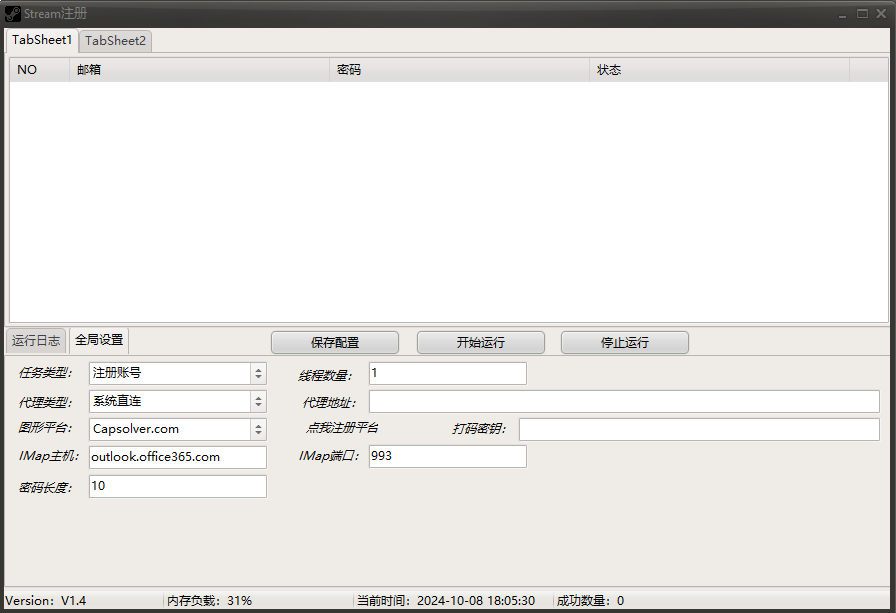Click the 邮箱 column header
896x613 pixels.
click(198, 70)
